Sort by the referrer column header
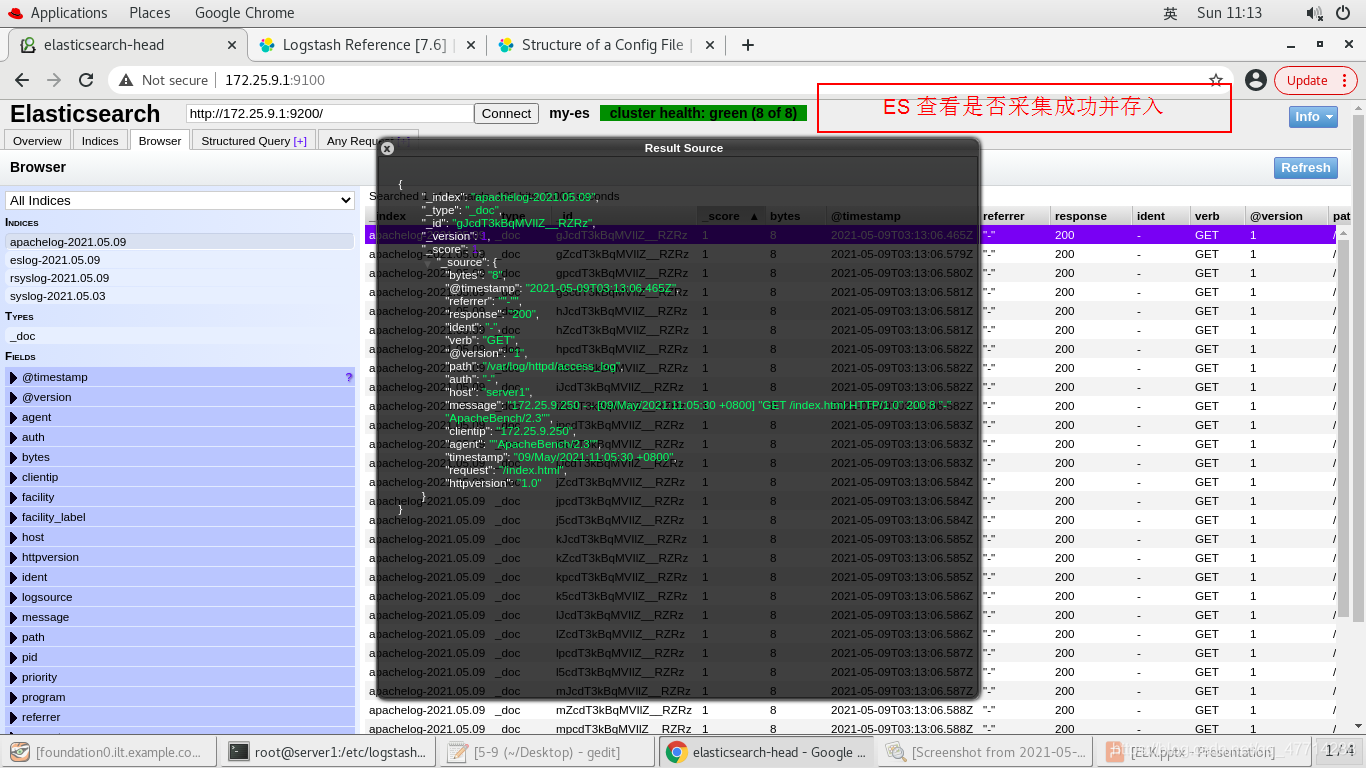The width and height of the screenshot is (1366, 768). 1014,216
